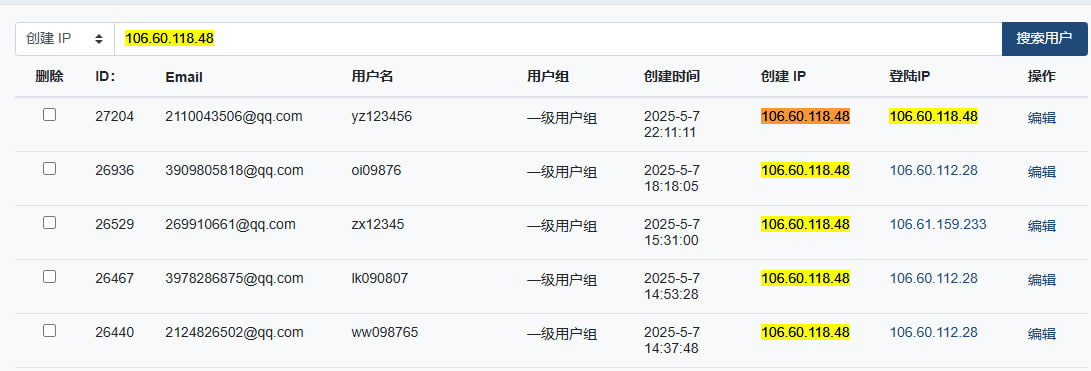
Task: Check the delete box for ID 27204
Action: (49, 115)
